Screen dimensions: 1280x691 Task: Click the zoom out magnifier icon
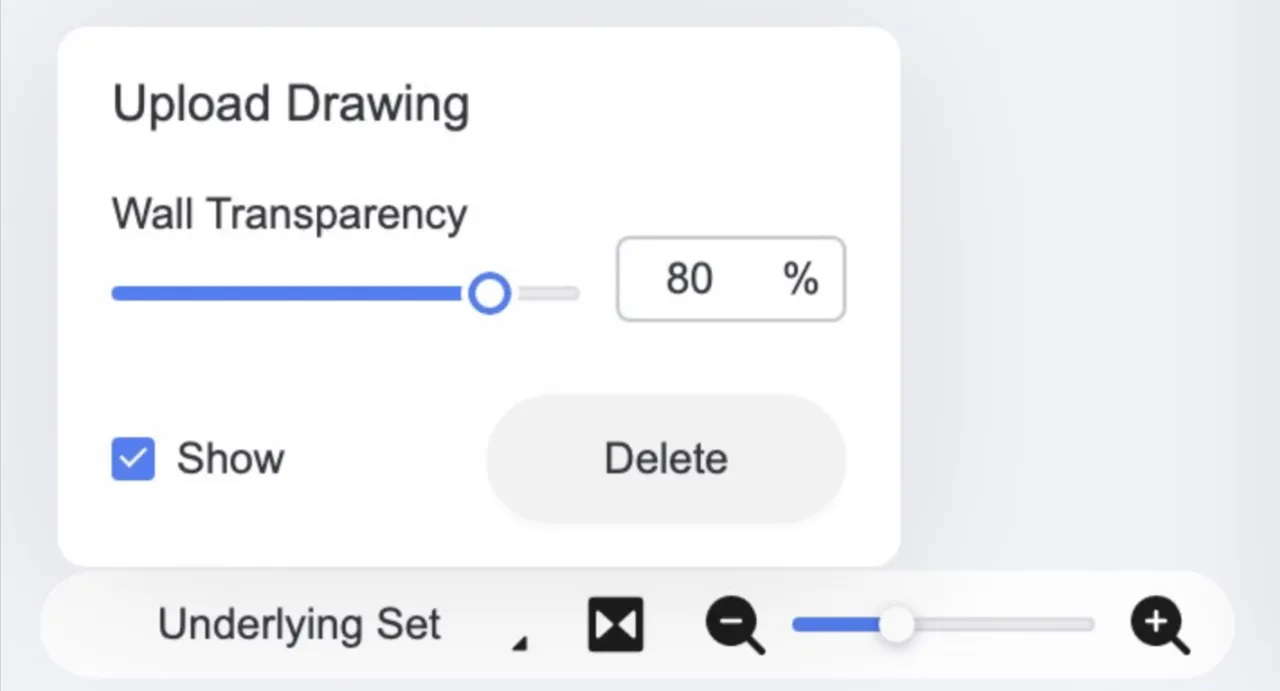[x=734, y=624]
